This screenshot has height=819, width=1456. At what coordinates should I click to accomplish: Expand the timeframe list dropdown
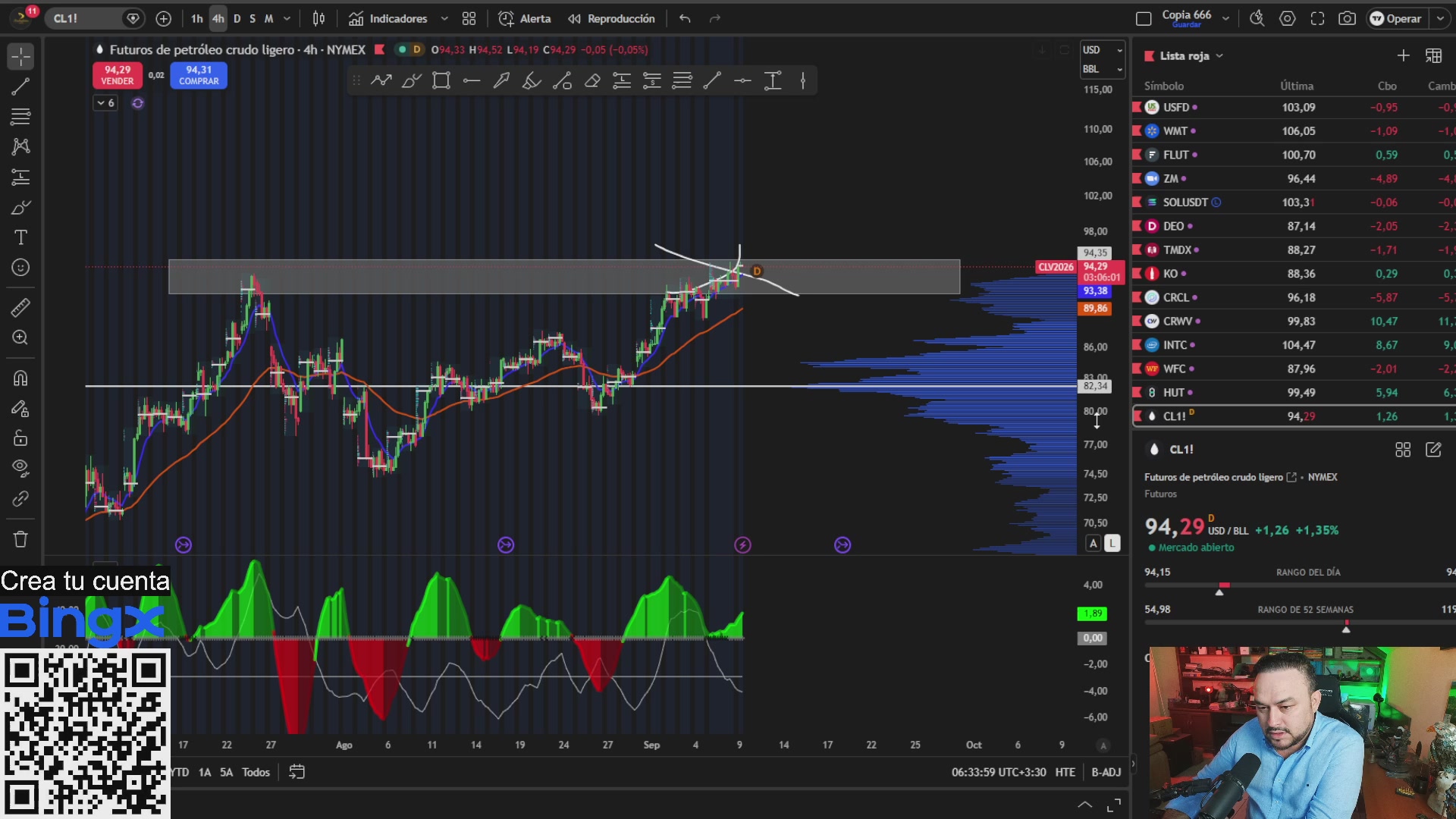coord(287,18)
